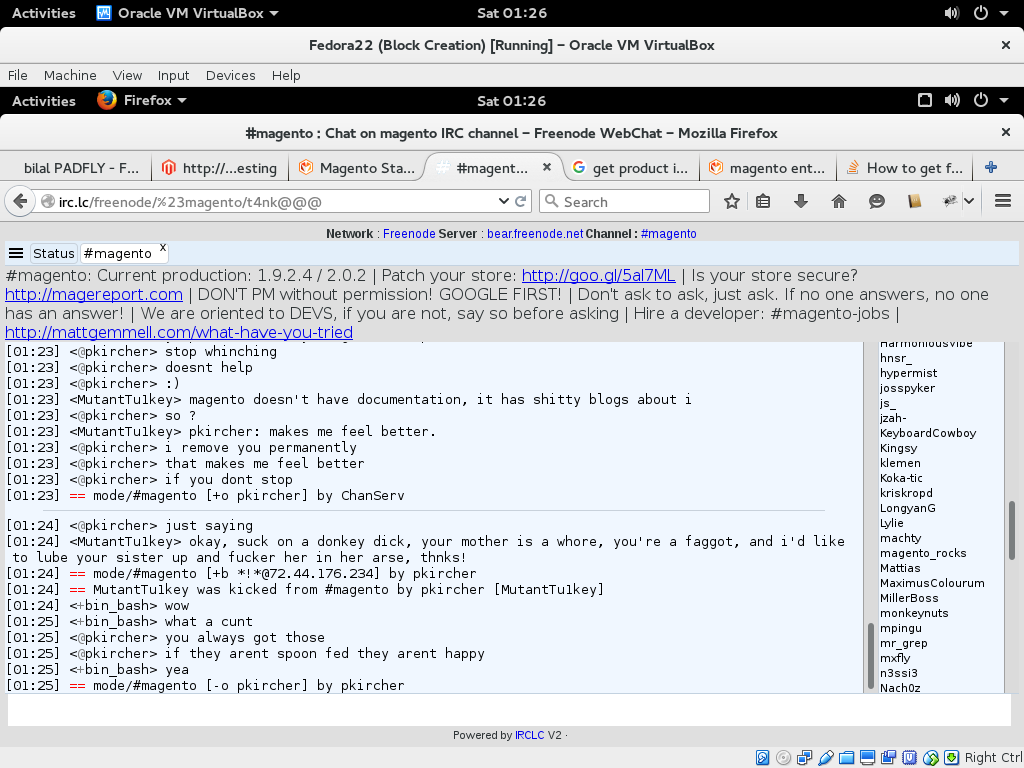Open the goo.gl/5al7ML patch link

[x=598, y=276]
